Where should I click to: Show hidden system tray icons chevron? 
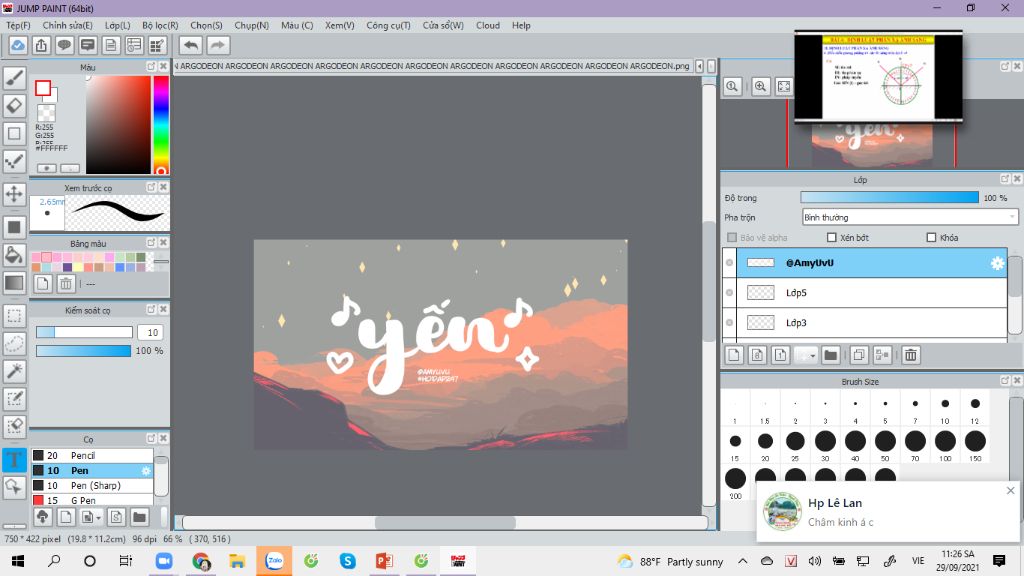[743, 561]
